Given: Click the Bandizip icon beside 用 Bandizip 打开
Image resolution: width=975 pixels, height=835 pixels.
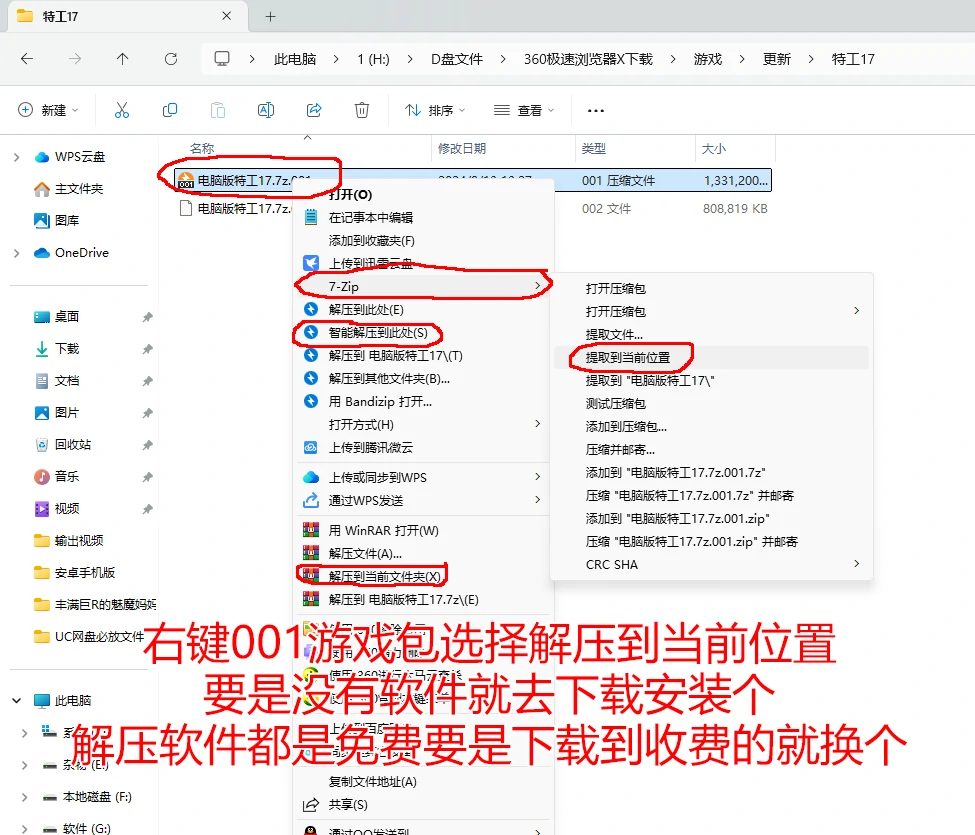Looking at the screenshot, I should click(311, 402).
